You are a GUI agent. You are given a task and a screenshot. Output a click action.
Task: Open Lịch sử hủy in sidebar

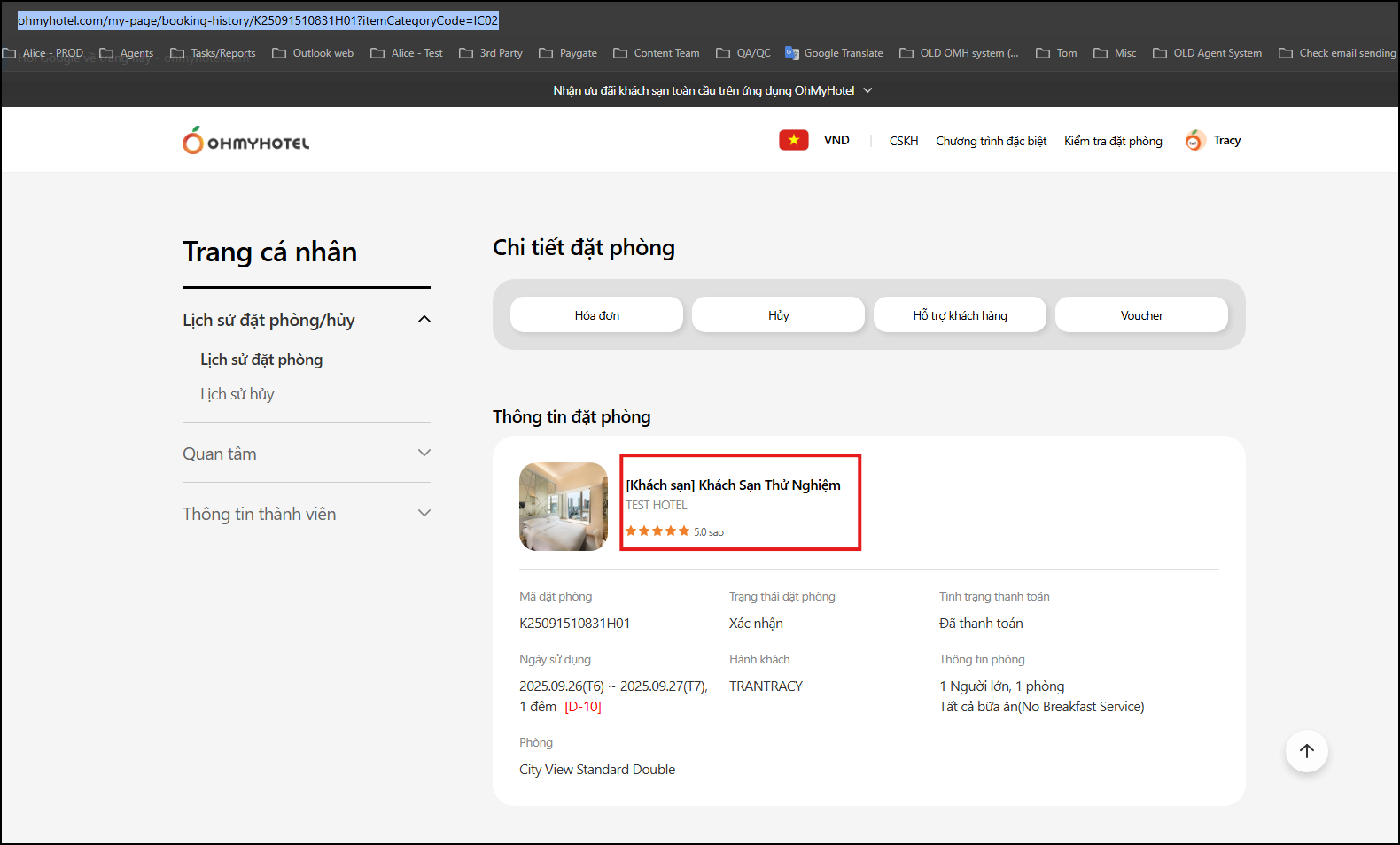pos(237,394)
